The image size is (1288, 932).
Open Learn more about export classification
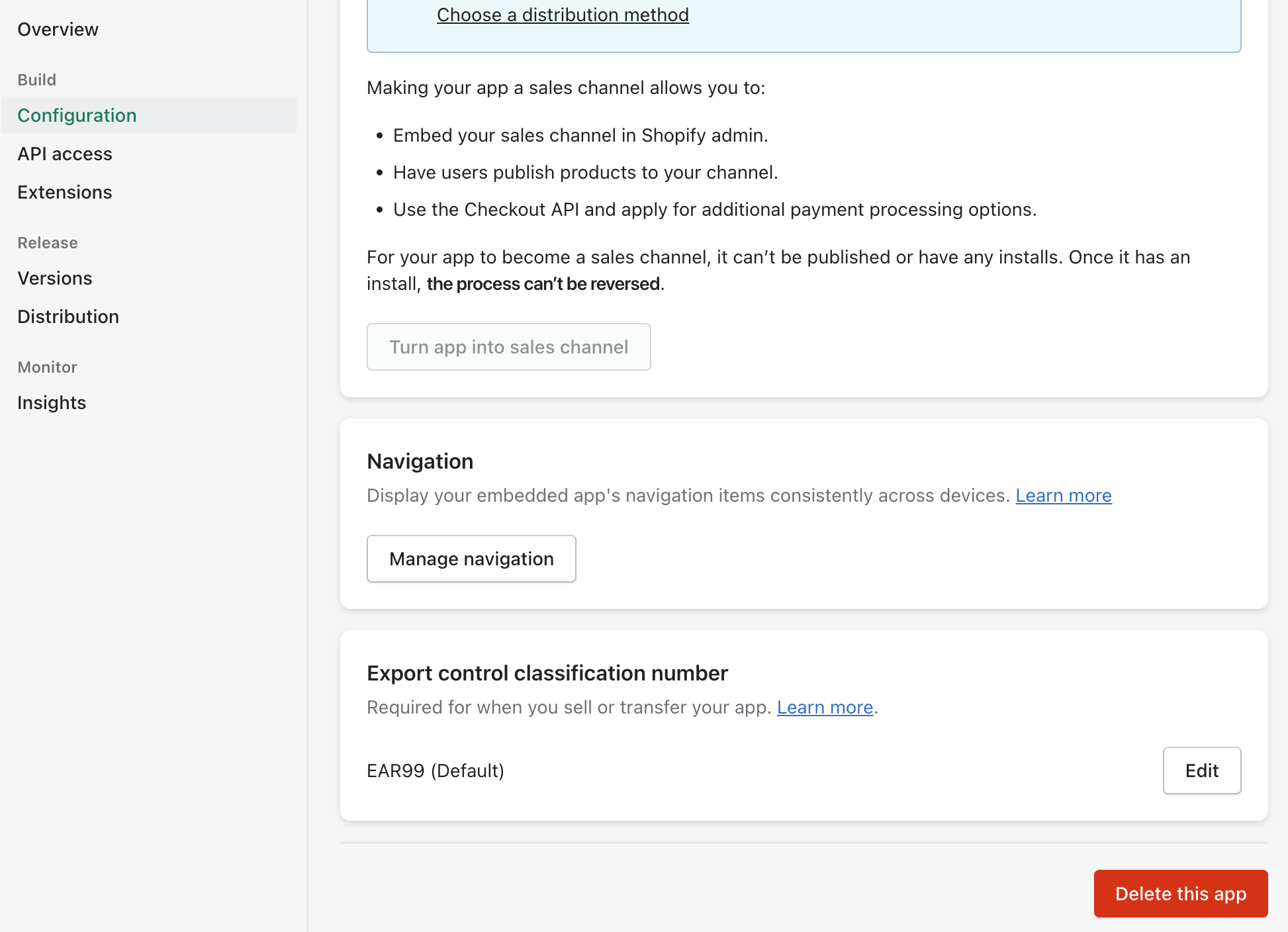pos(825,707)
